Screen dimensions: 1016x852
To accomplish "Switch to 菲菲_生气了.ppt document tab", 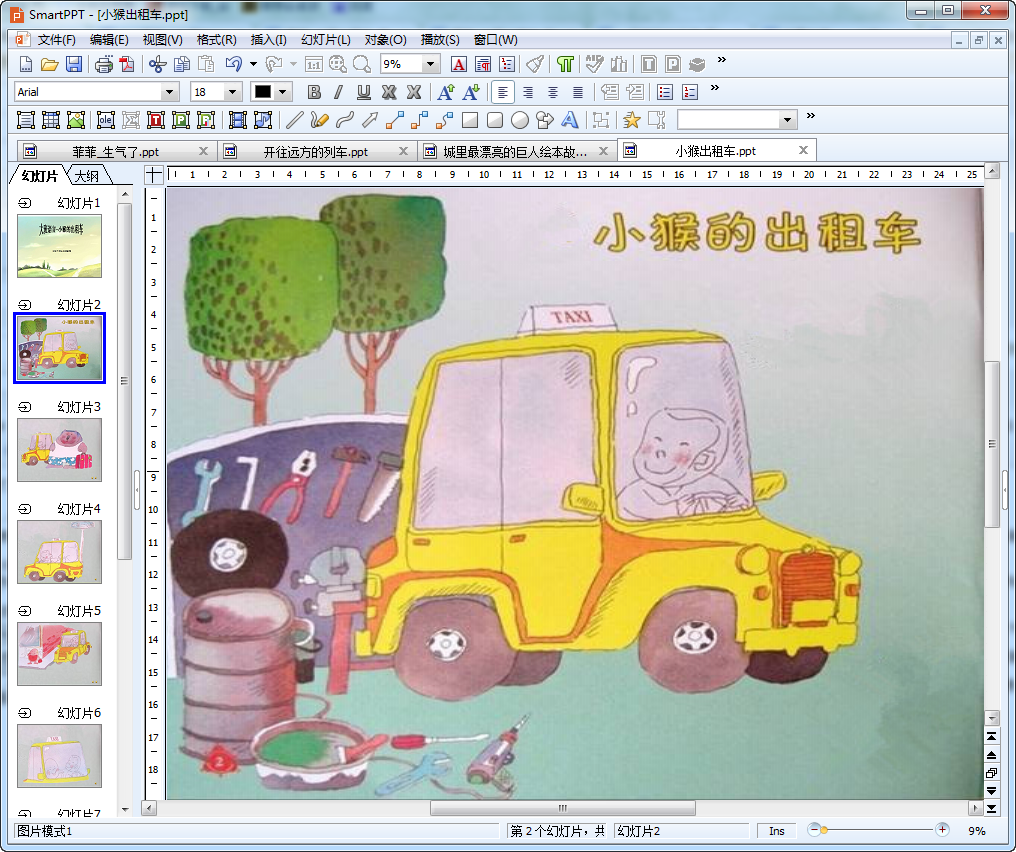I will (x=115, y=152).
